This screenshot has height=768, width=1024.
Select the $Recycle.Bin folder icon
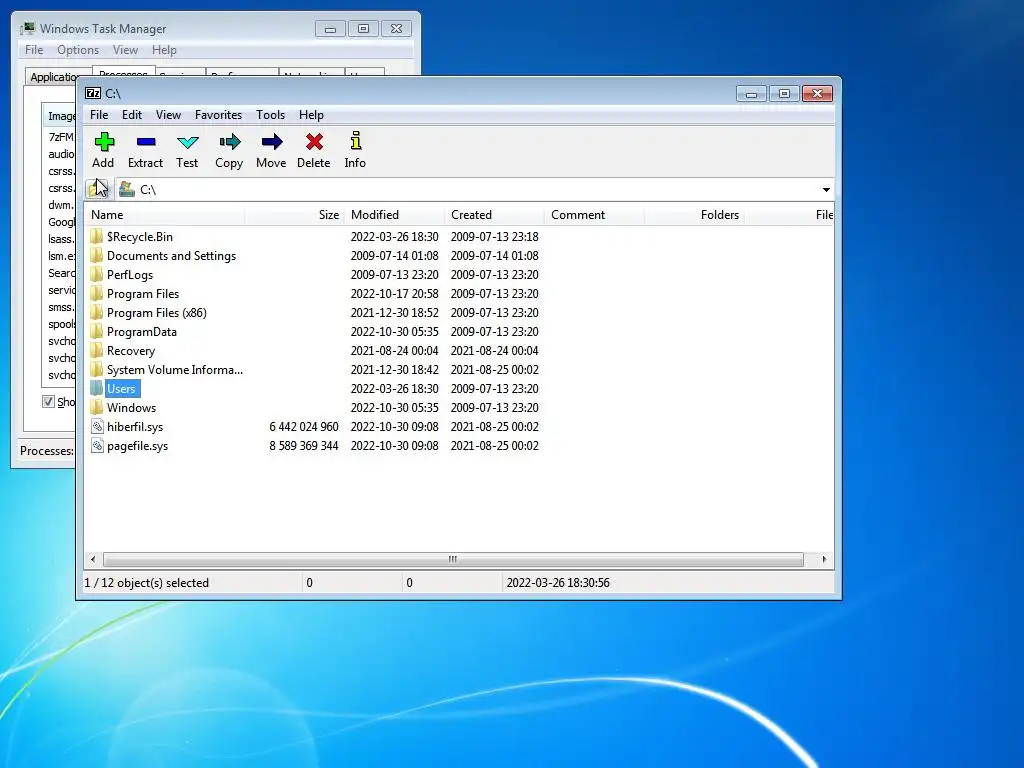point(97,236)
